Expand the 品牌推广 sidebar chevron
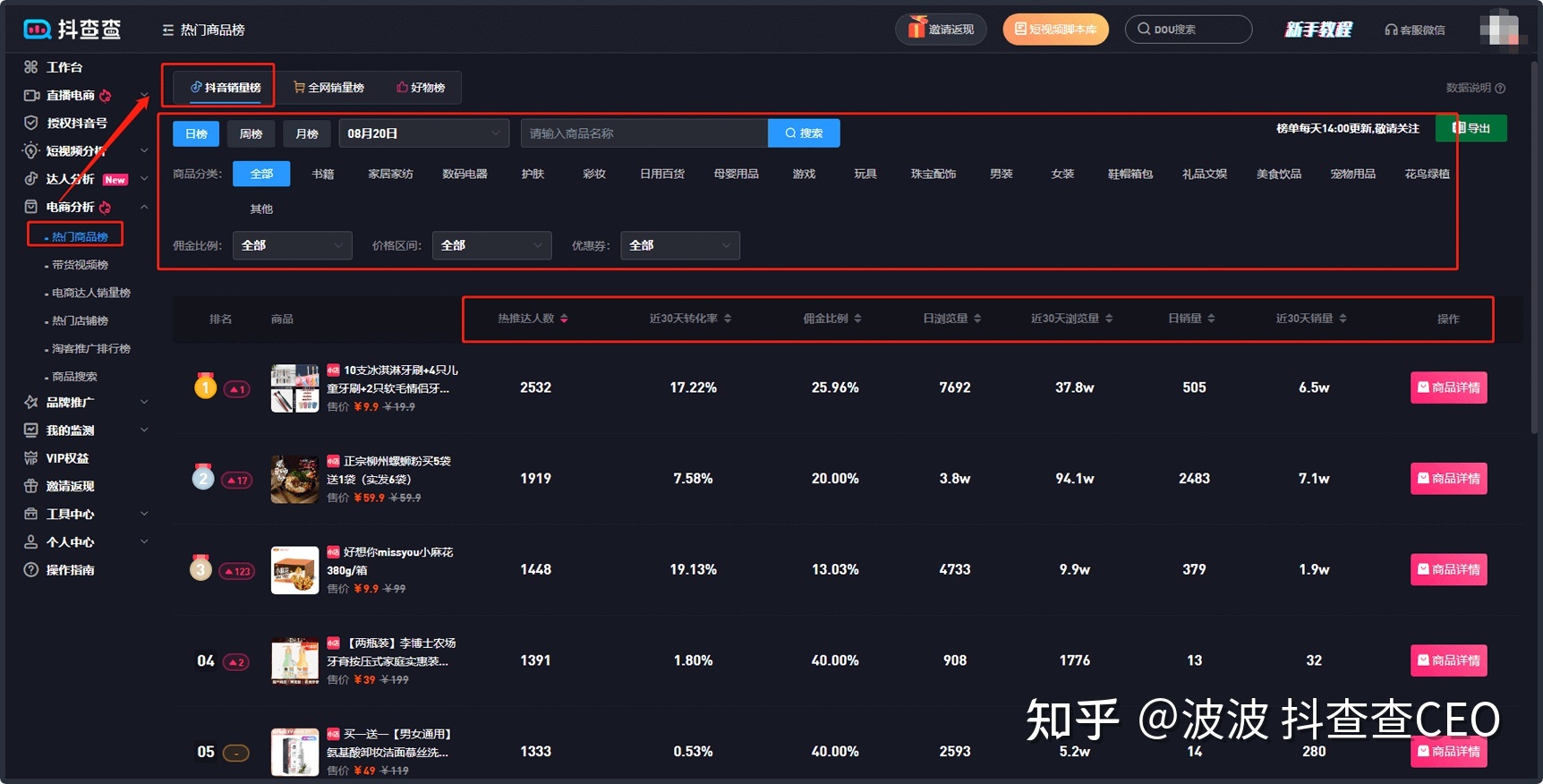This screenshot has height=784, width=1543. coord(144,403)
